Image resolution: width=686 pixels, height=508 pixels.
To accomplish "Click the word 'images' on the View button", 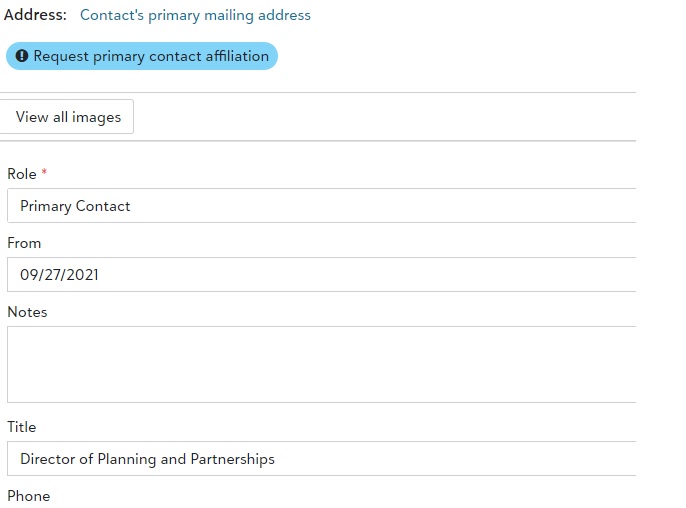I will (x=96, y=117).
